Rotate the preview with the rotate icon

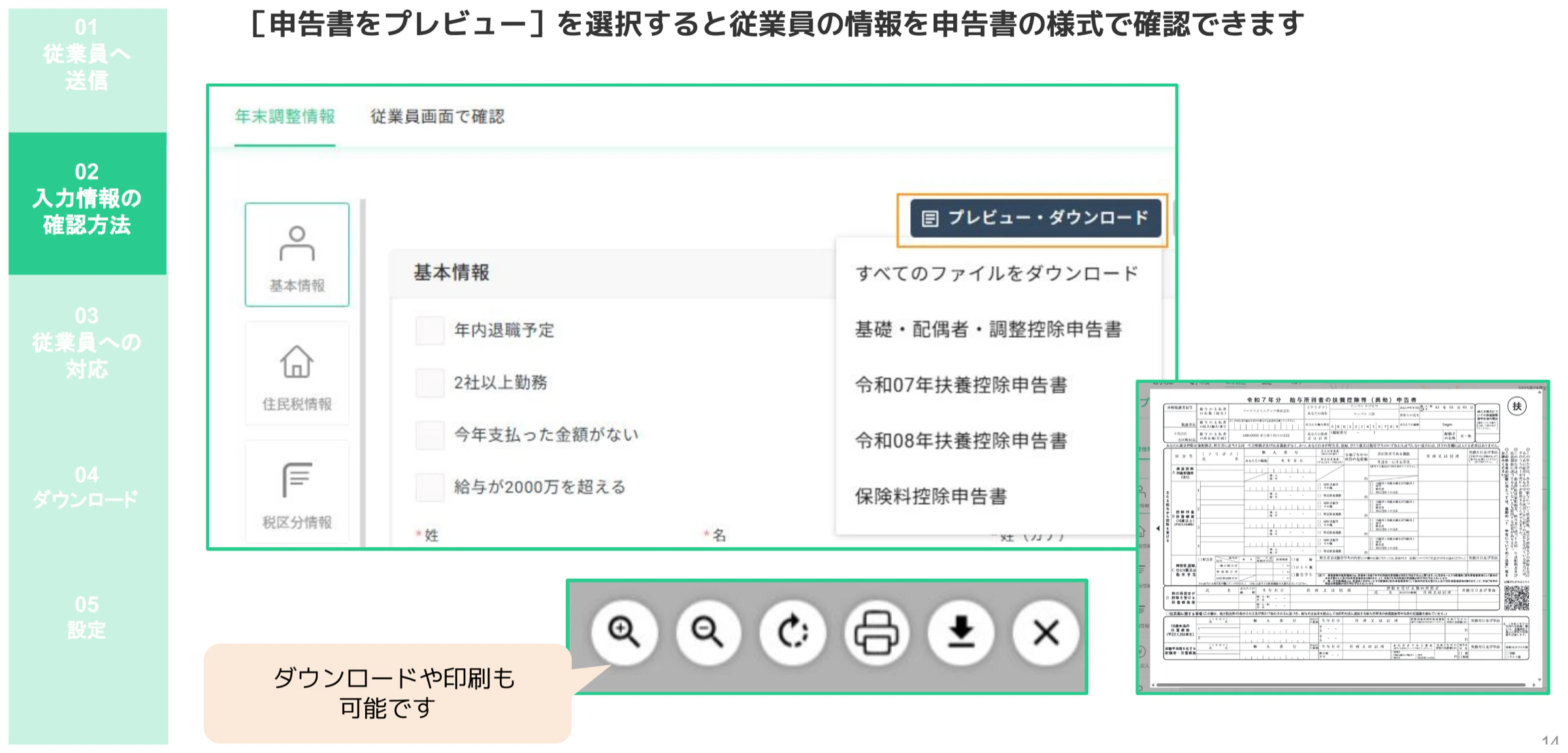pyautogui.click(x=792, y=632)
